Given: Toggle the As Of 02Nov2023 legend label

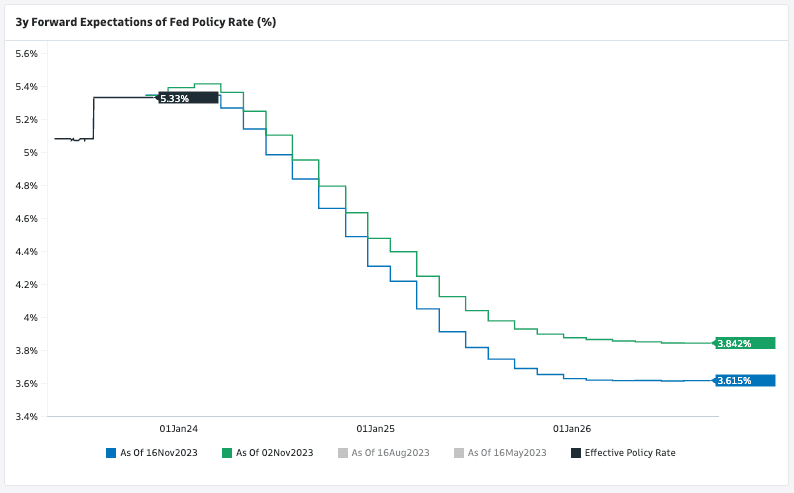Looking at the screenshot, I should click(x=274, y=453).
